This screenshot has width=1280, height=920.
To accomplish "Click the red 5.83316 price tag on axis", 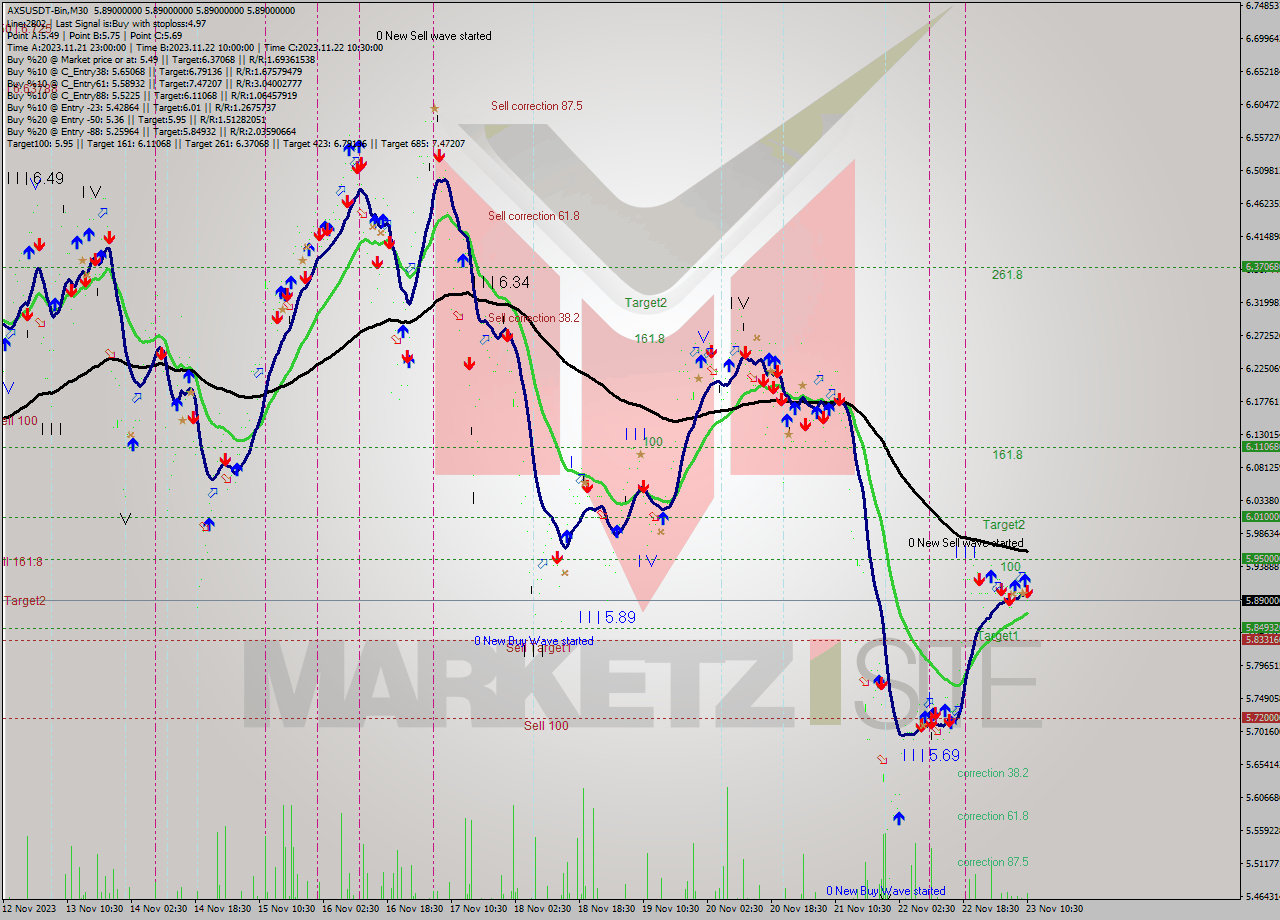I will [x=1260, y=639].
